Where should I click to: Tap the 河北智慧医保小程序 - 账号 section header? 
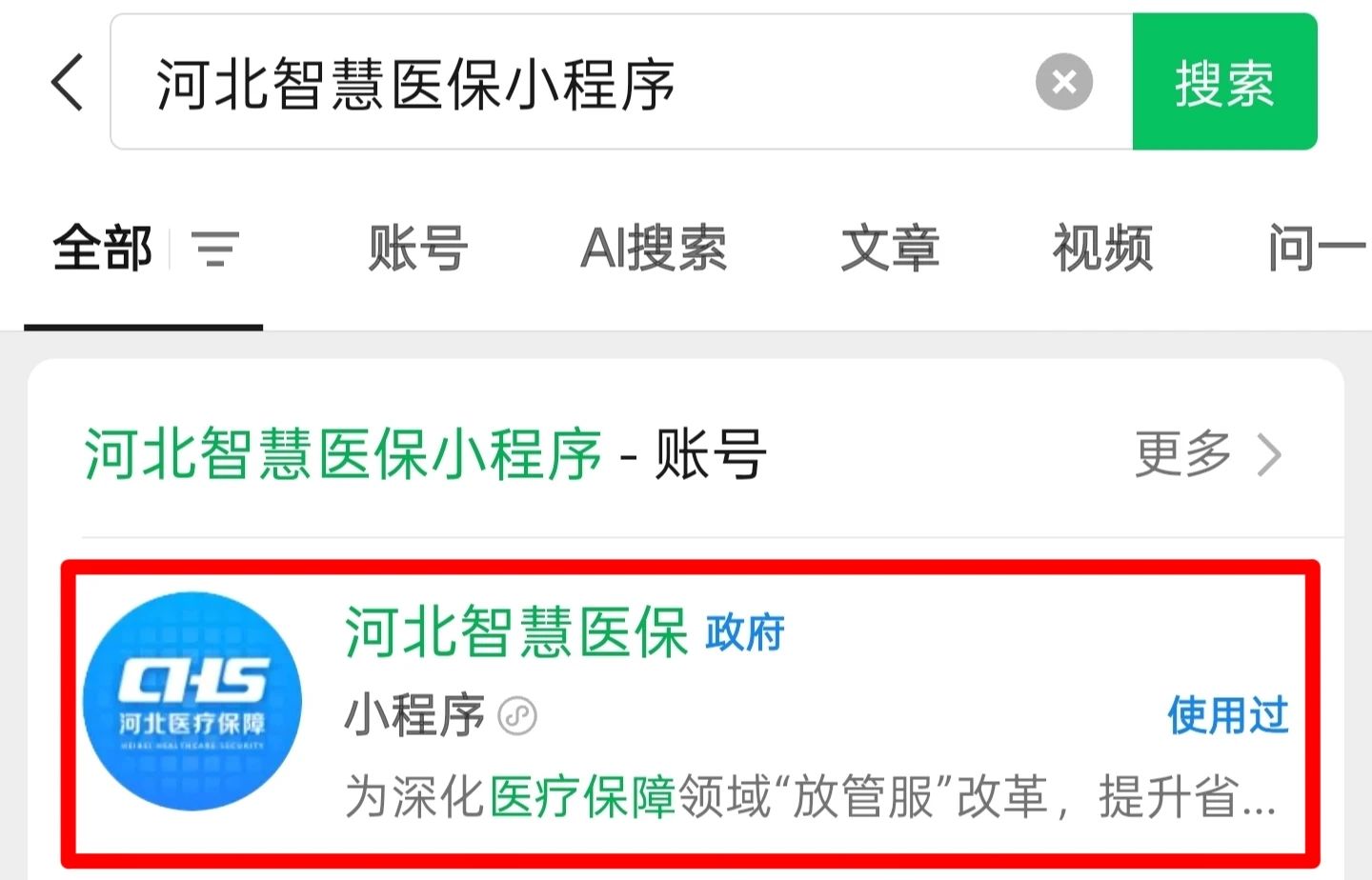[426, 453]
